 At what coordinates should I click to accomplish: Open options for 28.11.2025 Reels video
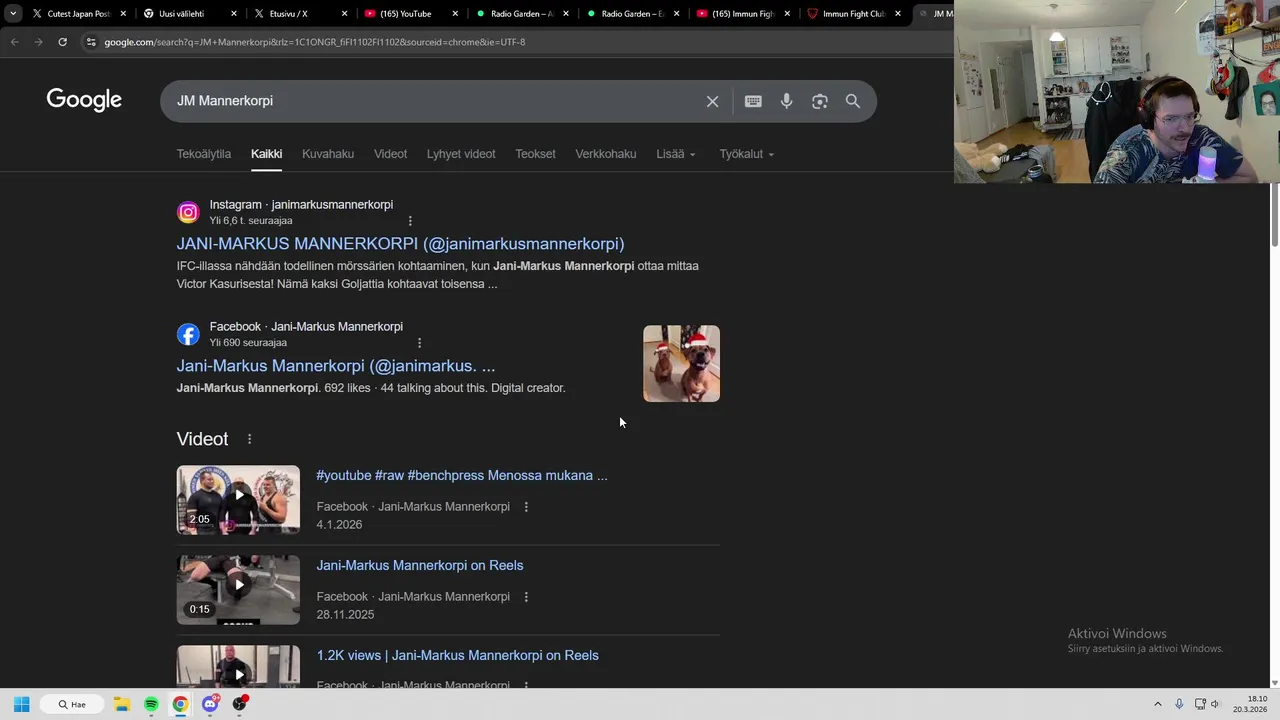pos(526,597)
